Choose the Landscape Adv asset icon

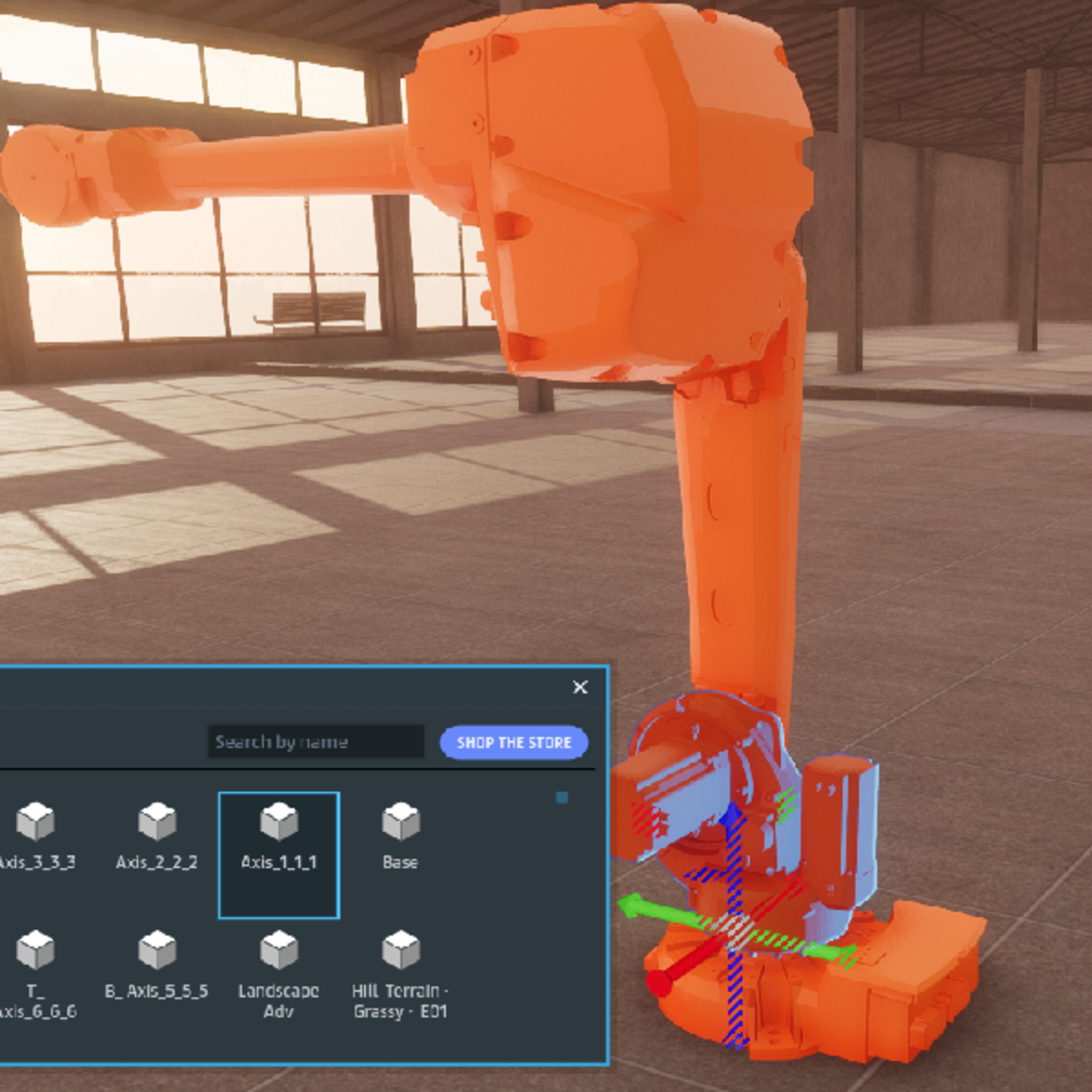278,951
